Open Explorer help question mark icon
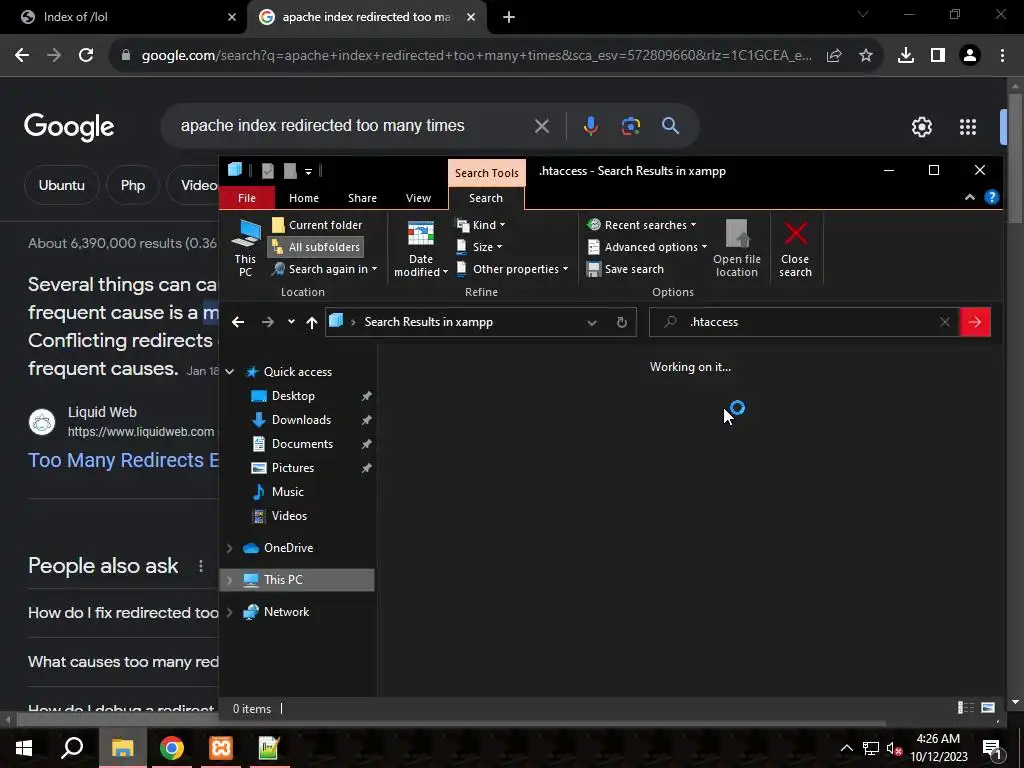Image resolution: width=1024 pixels, height=768 pixels. coord(991,197)
